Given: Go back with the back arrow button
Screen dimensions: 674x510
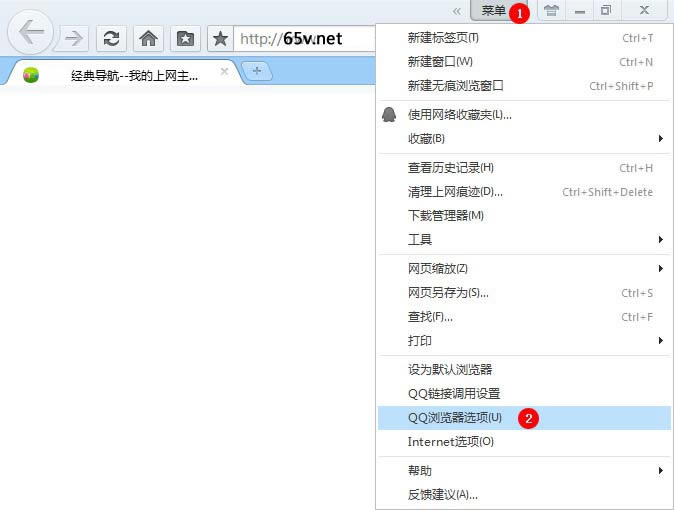Looking at the screenshot, I should pyautogui.click(x=31, y=32).
